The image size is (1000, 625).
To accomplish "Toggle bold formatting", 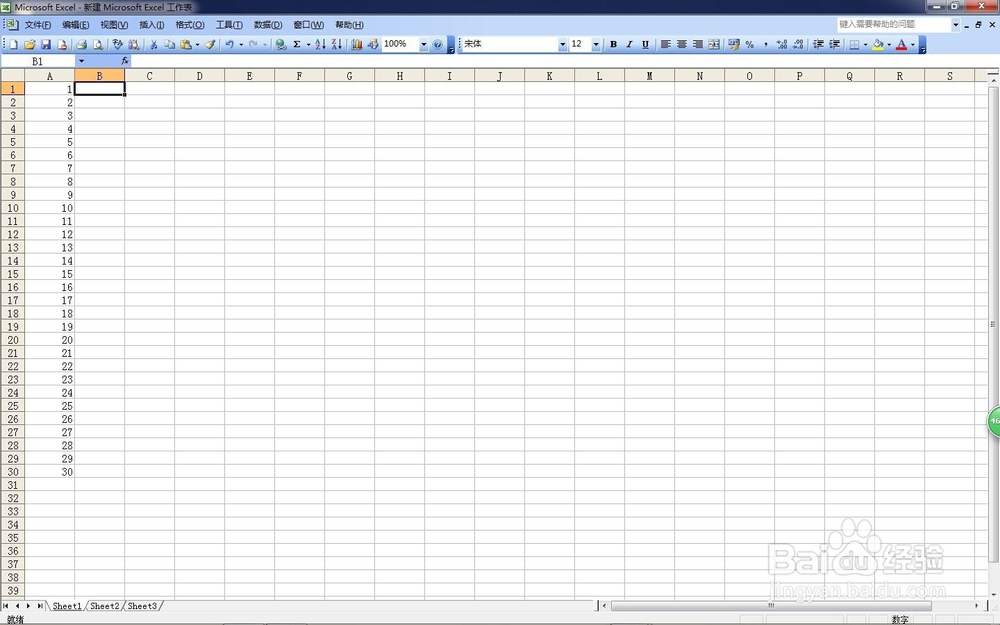I will point(613,44).
